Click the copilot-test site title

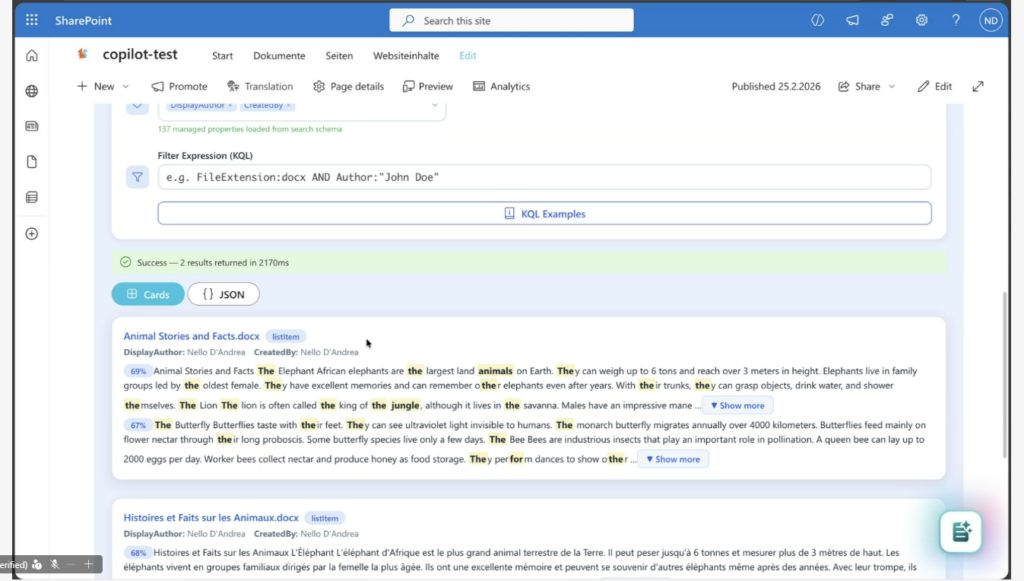(140, 54)
